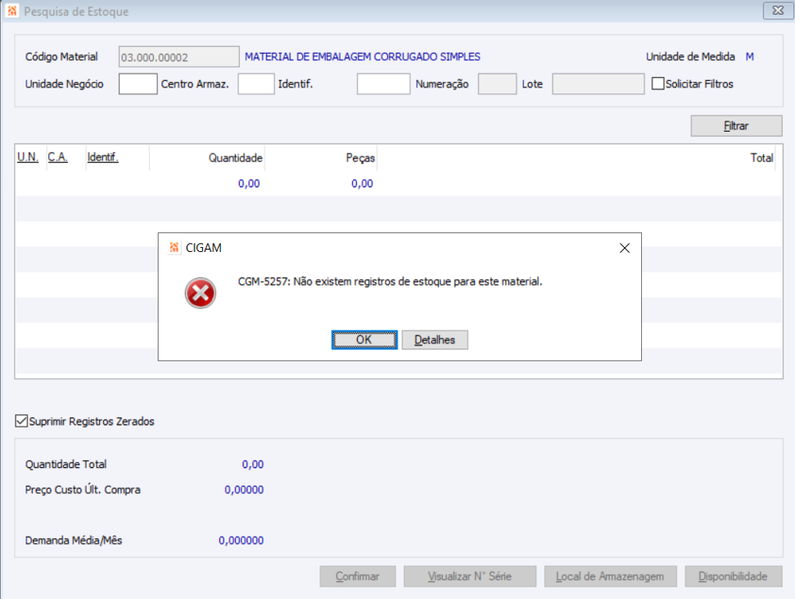
Task: Click the Pesquisa de Estoque title text
Action: (x=76, y=11)
